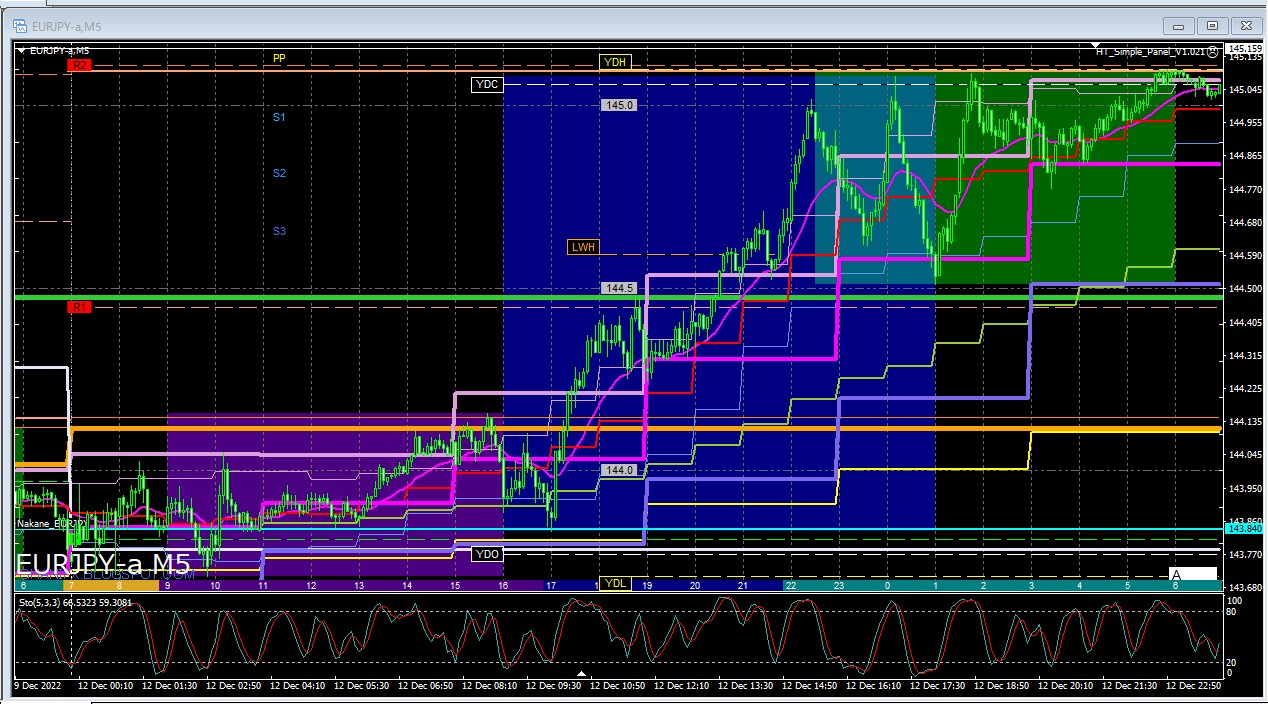Click the 145.159 current price tag
Image resolution: width=1268 pixels, height=704 pixels.
pyautogui.click(x=1244, y=49)
